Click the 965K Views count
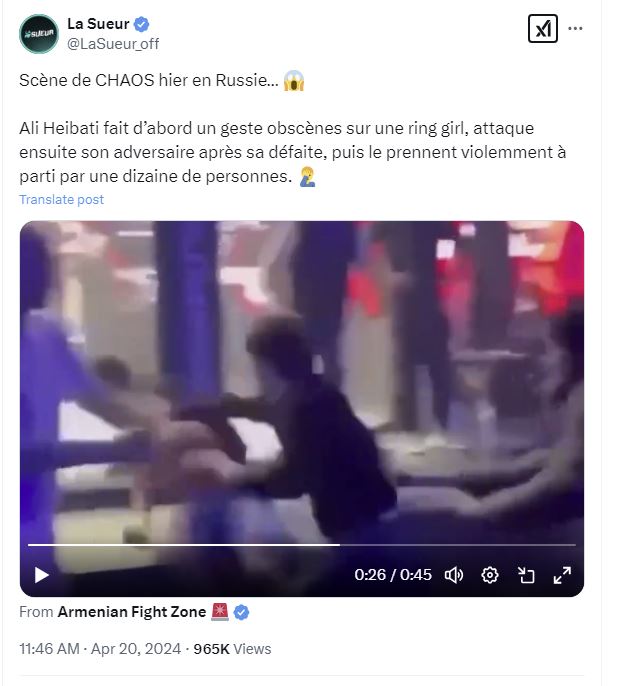The image size is (618, 686). tap(232, 648)
